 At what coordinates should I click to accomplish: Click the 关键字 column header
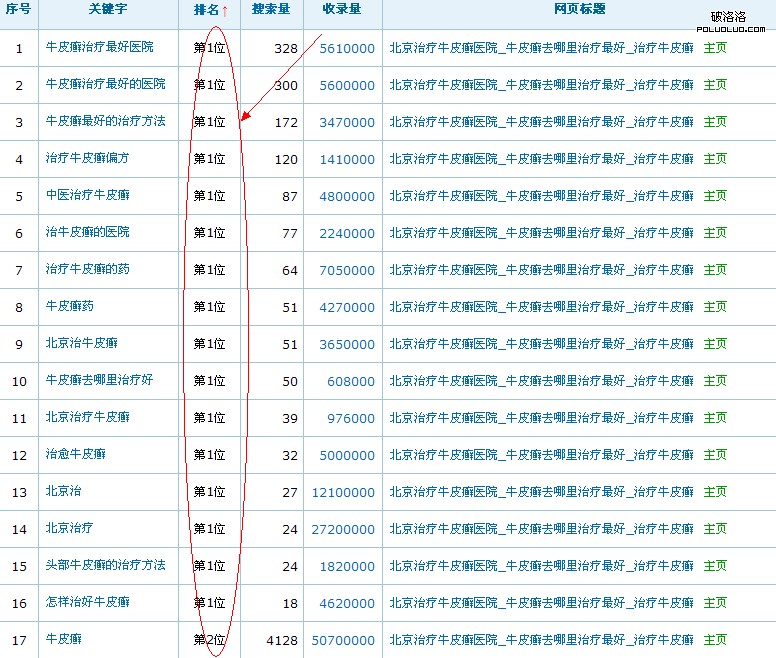(x=108, y=10)
